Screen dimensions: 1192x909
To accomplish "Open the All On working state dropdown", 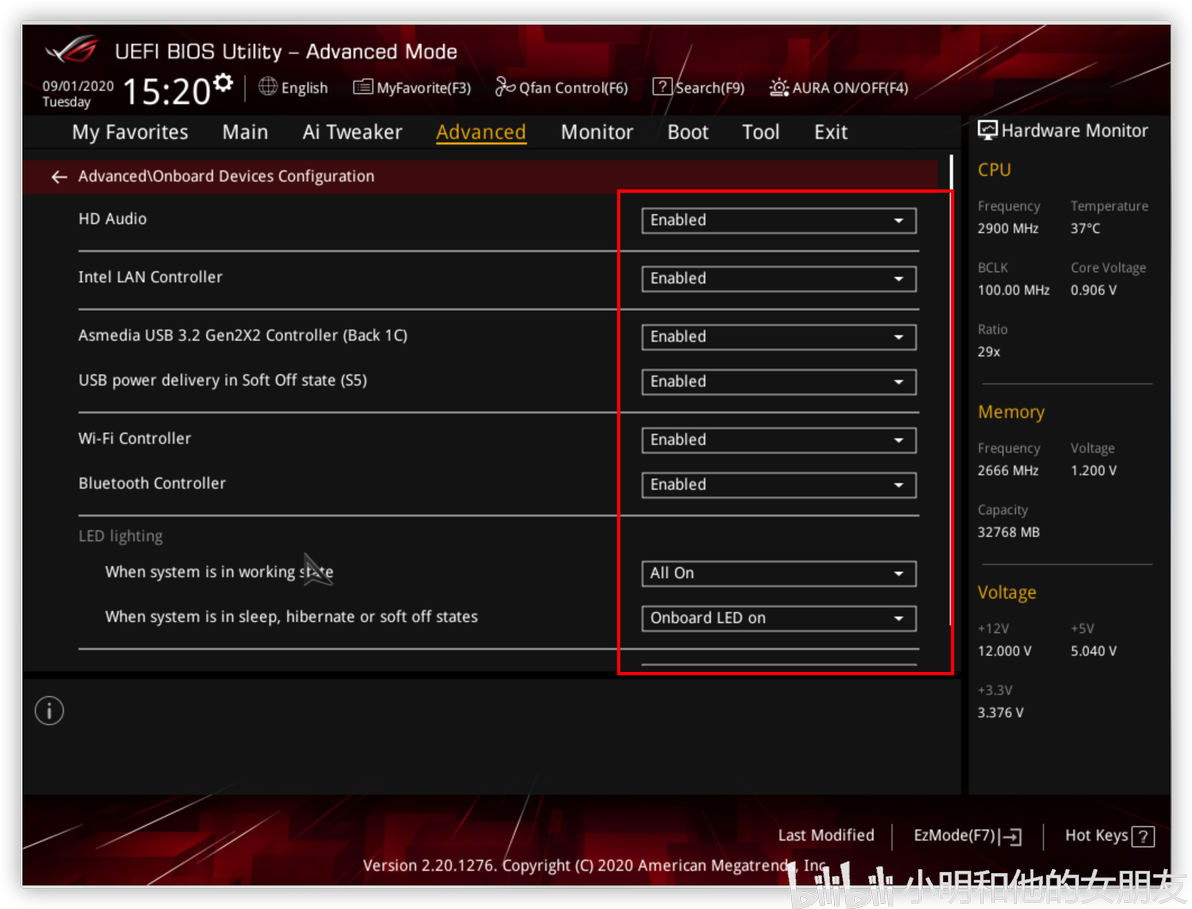I will click(778, 574).
